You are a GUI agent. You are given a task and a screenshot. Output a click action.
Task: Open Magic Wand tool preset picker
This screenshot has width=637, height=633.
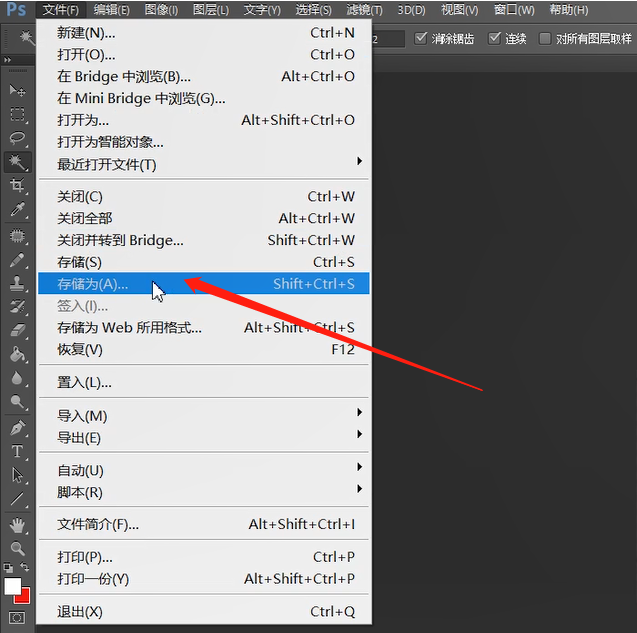(26, 38)
